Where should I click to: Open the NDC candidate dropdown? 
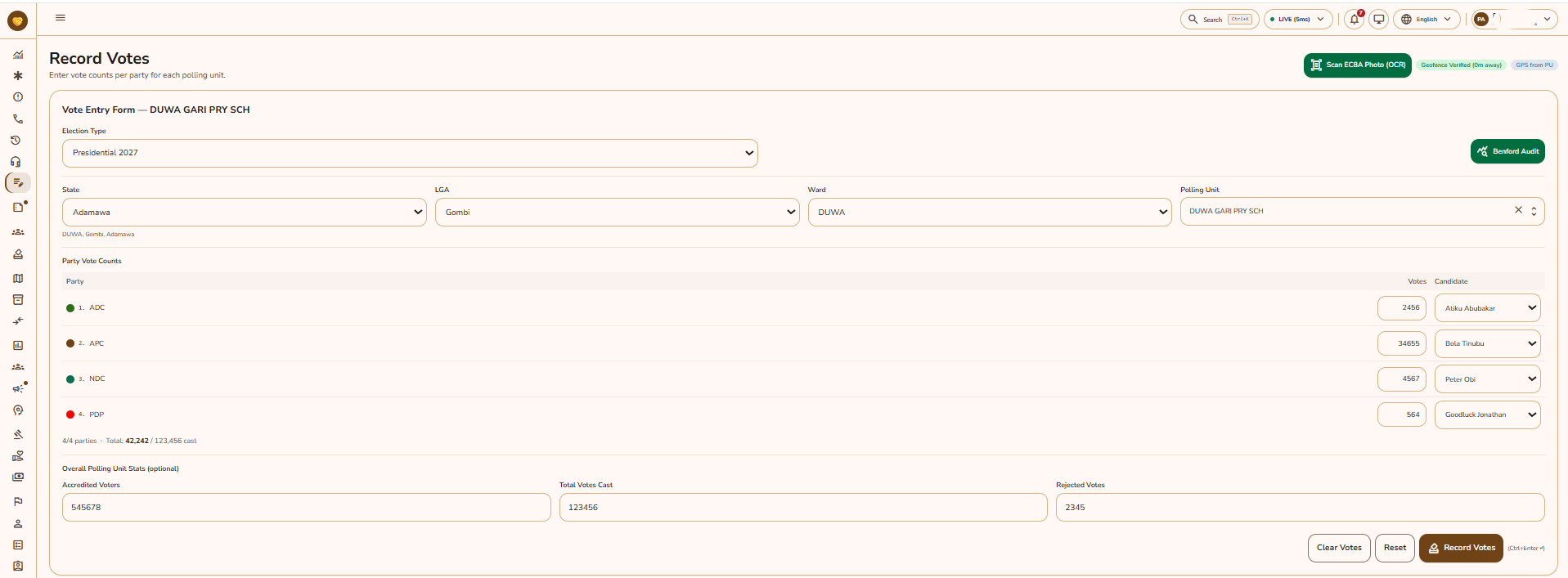coord(1488,379)
